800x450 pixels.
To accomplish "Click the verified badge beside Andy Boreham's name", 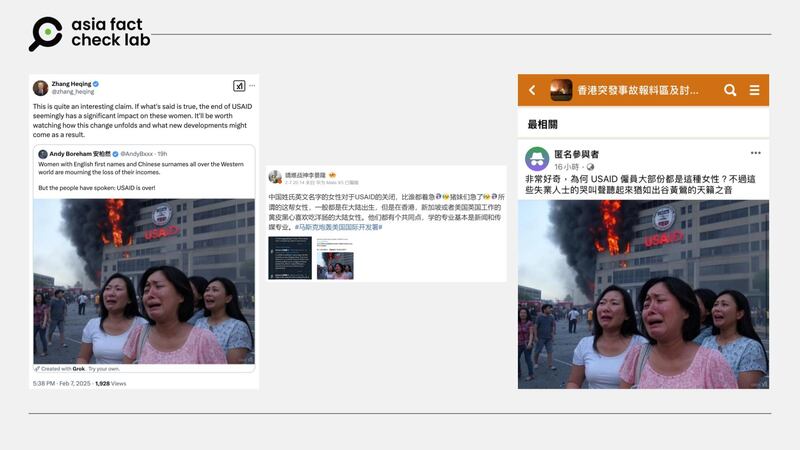I will point(115,154).
